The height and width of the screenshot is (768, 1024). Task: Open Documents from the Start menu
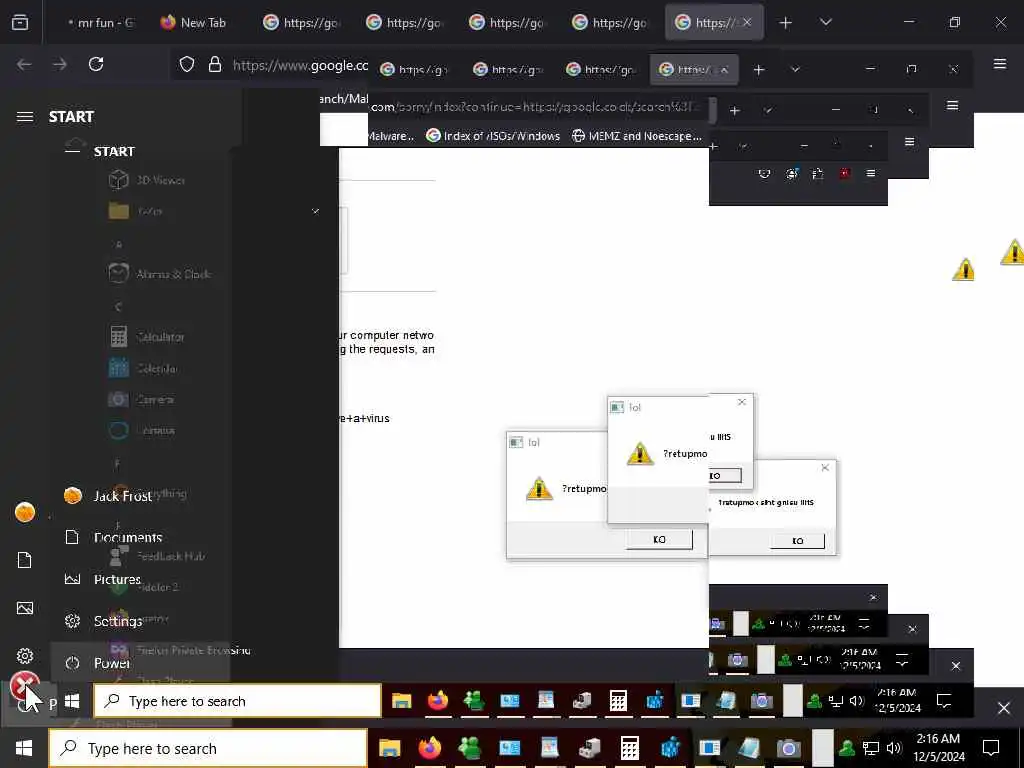click(114, 537)
